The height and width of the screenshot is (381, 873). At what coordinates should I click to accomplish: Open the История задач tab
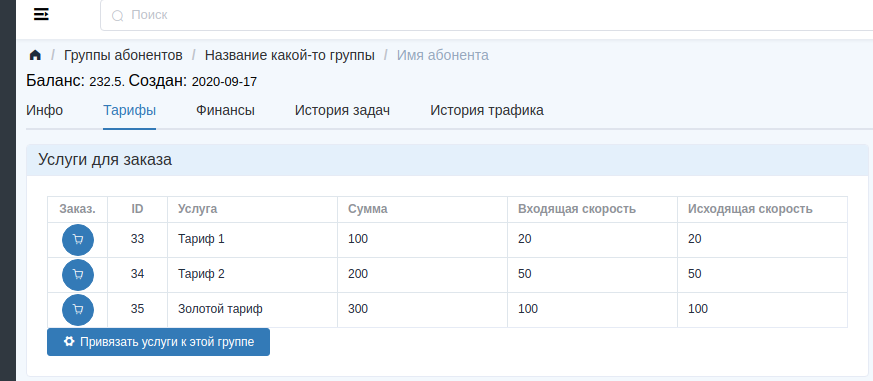point(342,110)
